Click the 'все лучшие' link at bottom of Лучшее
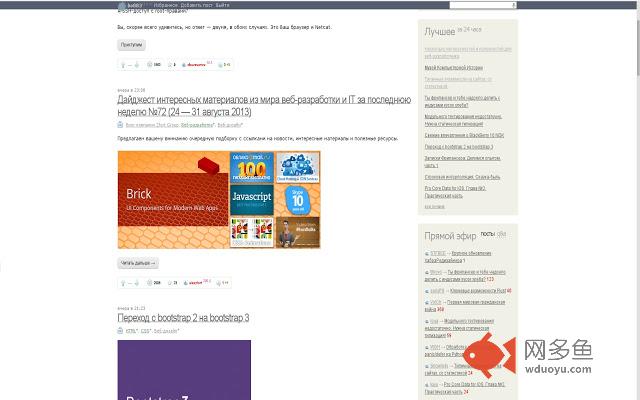The image size is (640, 400). [x=434, y=207]
